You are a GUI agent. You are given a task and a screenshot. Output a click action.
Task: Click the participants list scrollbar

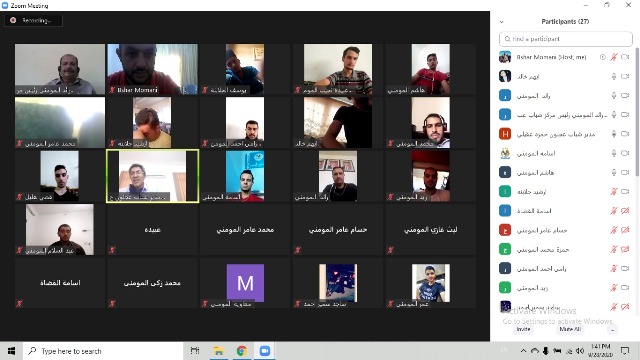point(637,112)
